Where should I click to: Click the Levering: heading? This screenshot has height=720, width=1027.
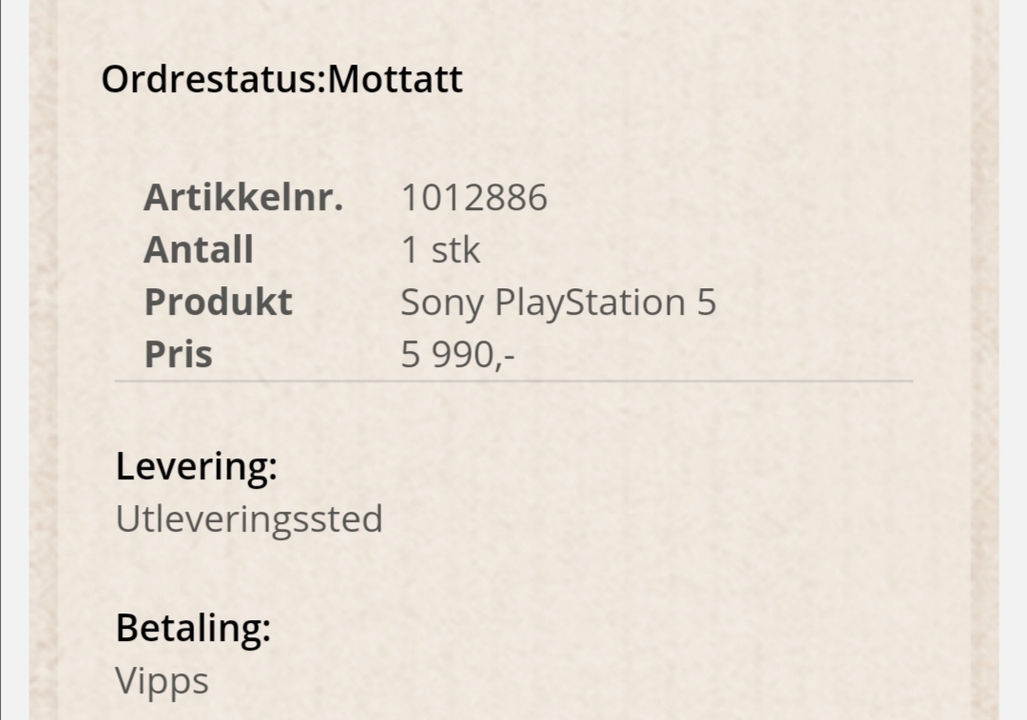point(196,466)
